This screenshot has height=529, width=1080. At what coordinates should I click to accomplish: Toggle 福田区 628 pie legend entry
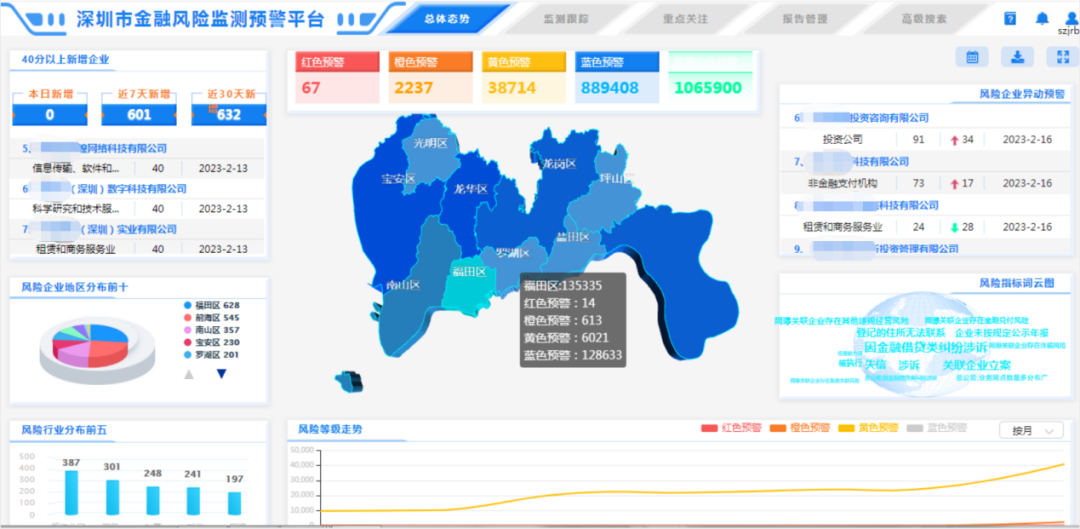pos(211,305)
